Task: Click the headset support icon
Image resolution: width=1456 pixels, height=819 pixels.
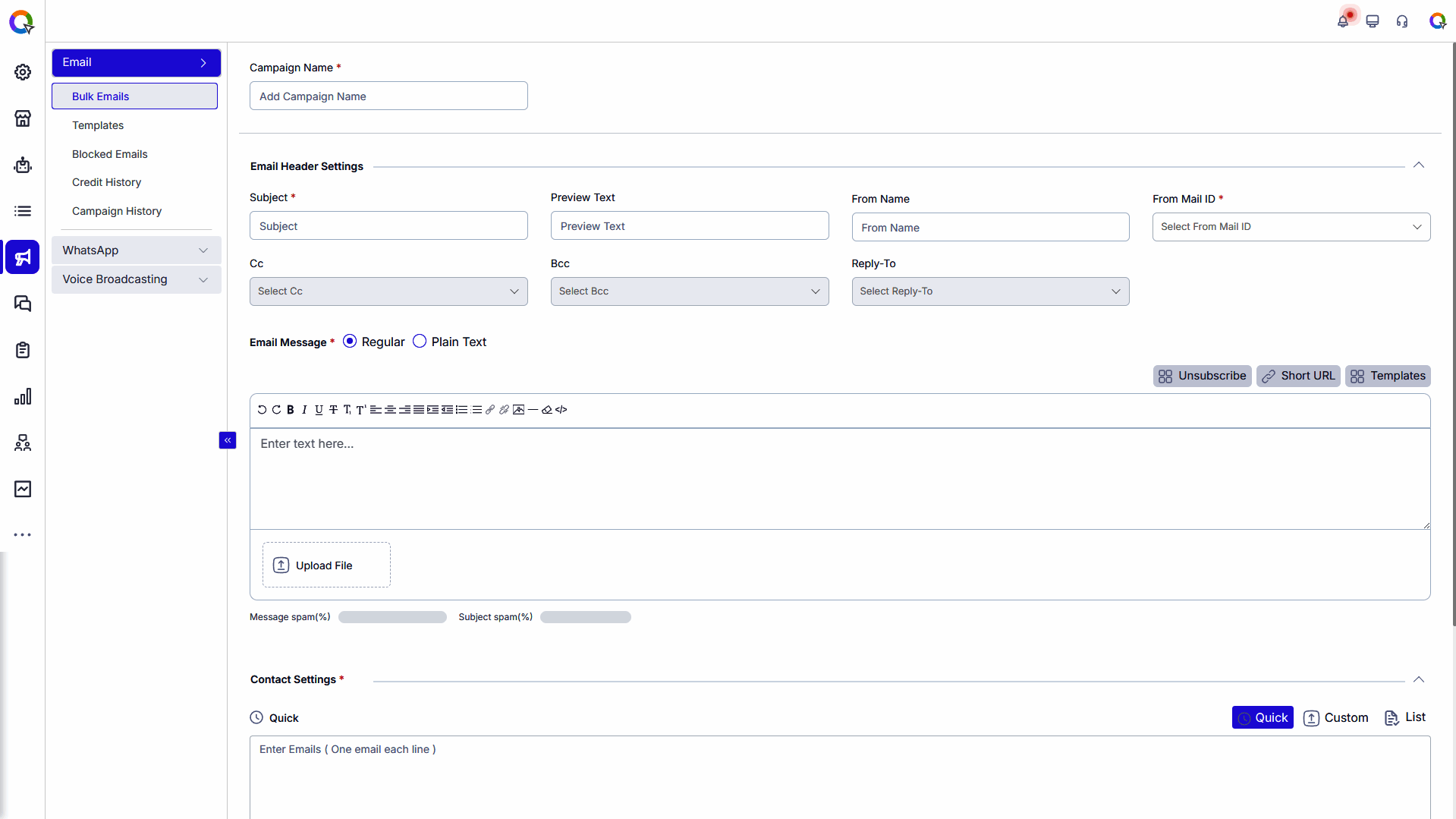Action: click(x=1402, y=21)
